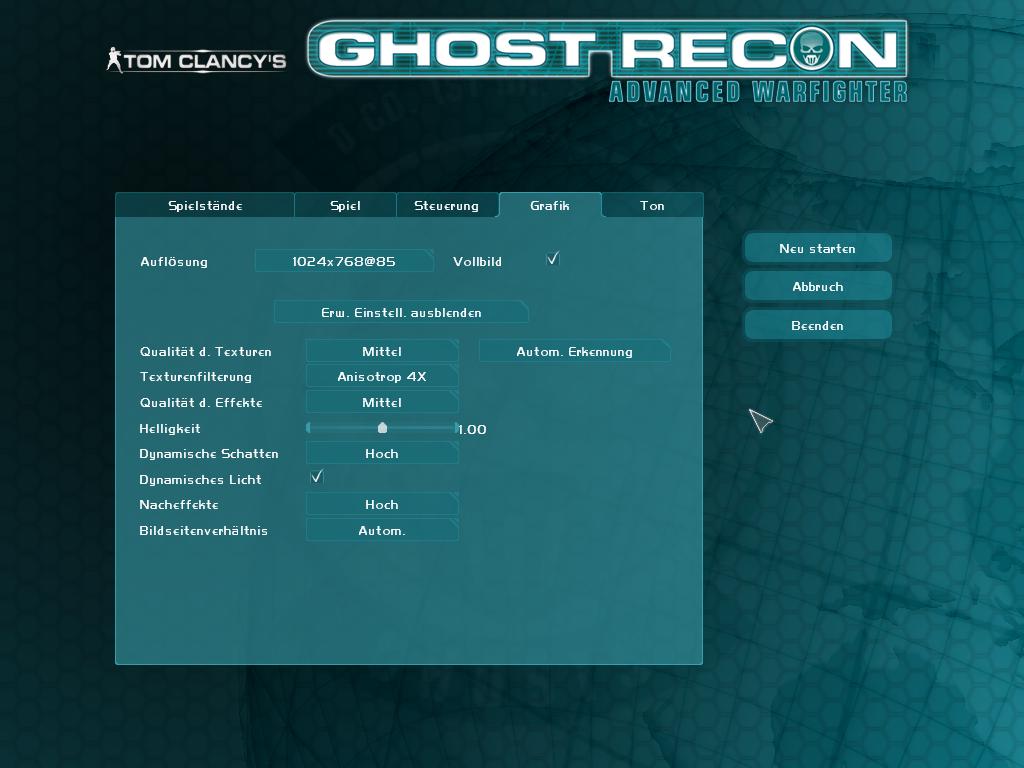Open the Auflösung dropdown showing 1024x768@85
Image resolution: width=1024 pixels, height=768 pixels.
pos(344,261)
